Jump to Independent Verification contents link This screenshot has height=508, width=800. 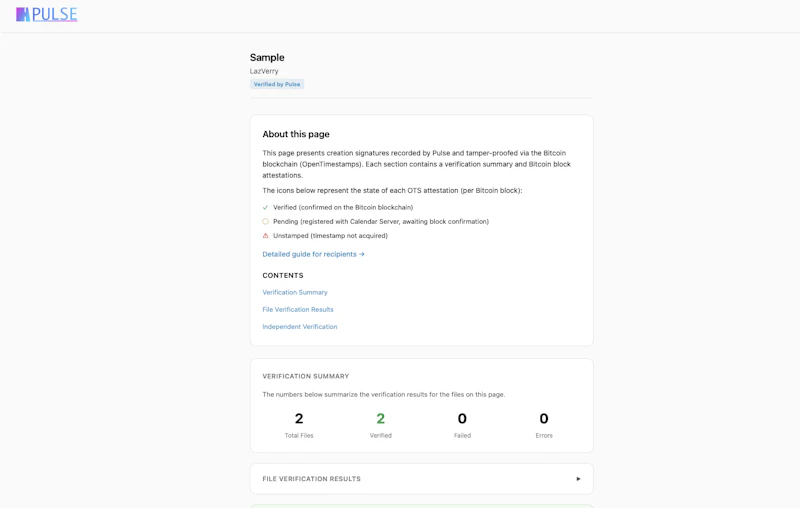tap(300, 326)
